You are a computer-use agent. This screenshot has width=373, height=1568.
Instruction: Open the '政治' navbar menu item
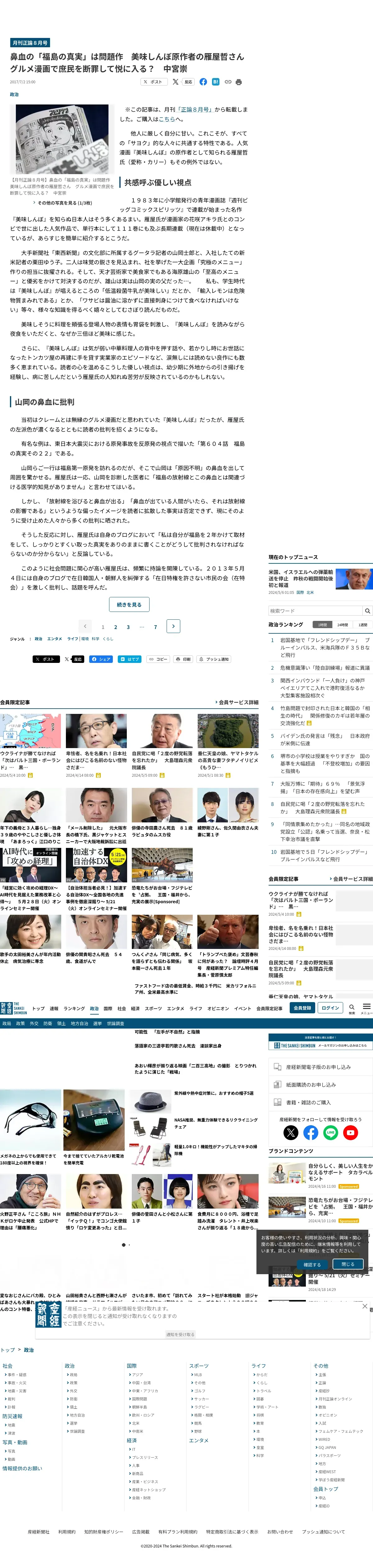(x=94, y=1009)
